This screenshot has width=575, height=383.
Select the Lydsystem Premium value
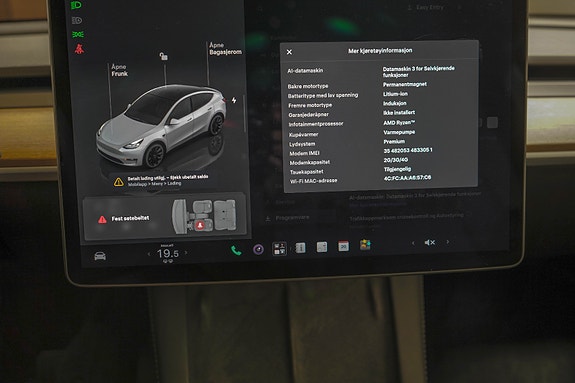pyautogui.click(x=394, y=142)
